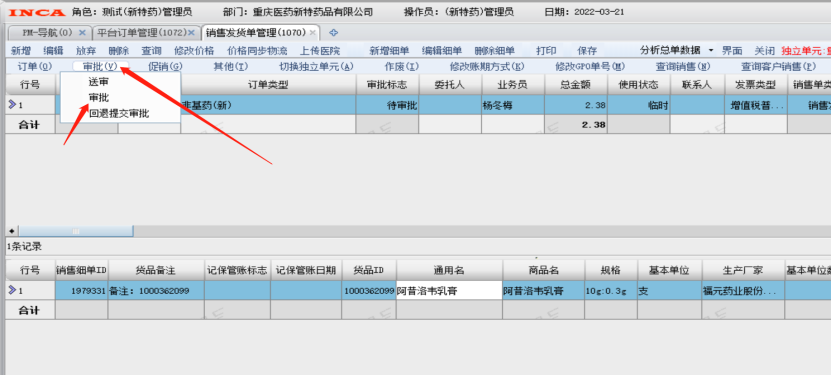The image size is (831, 375).
Task: Close the PM-导航 tab
Action: click(82, 33)
